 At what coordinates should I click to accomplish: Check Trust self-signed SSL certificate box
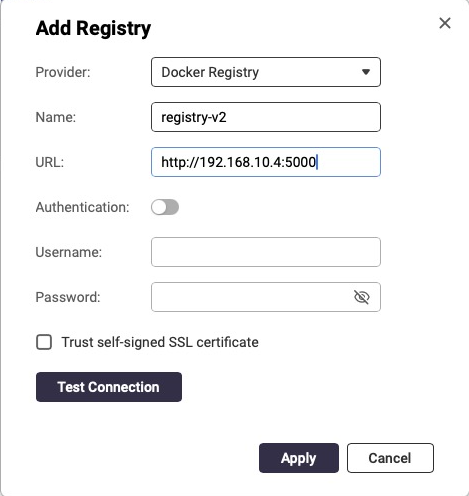pos(44,342)
